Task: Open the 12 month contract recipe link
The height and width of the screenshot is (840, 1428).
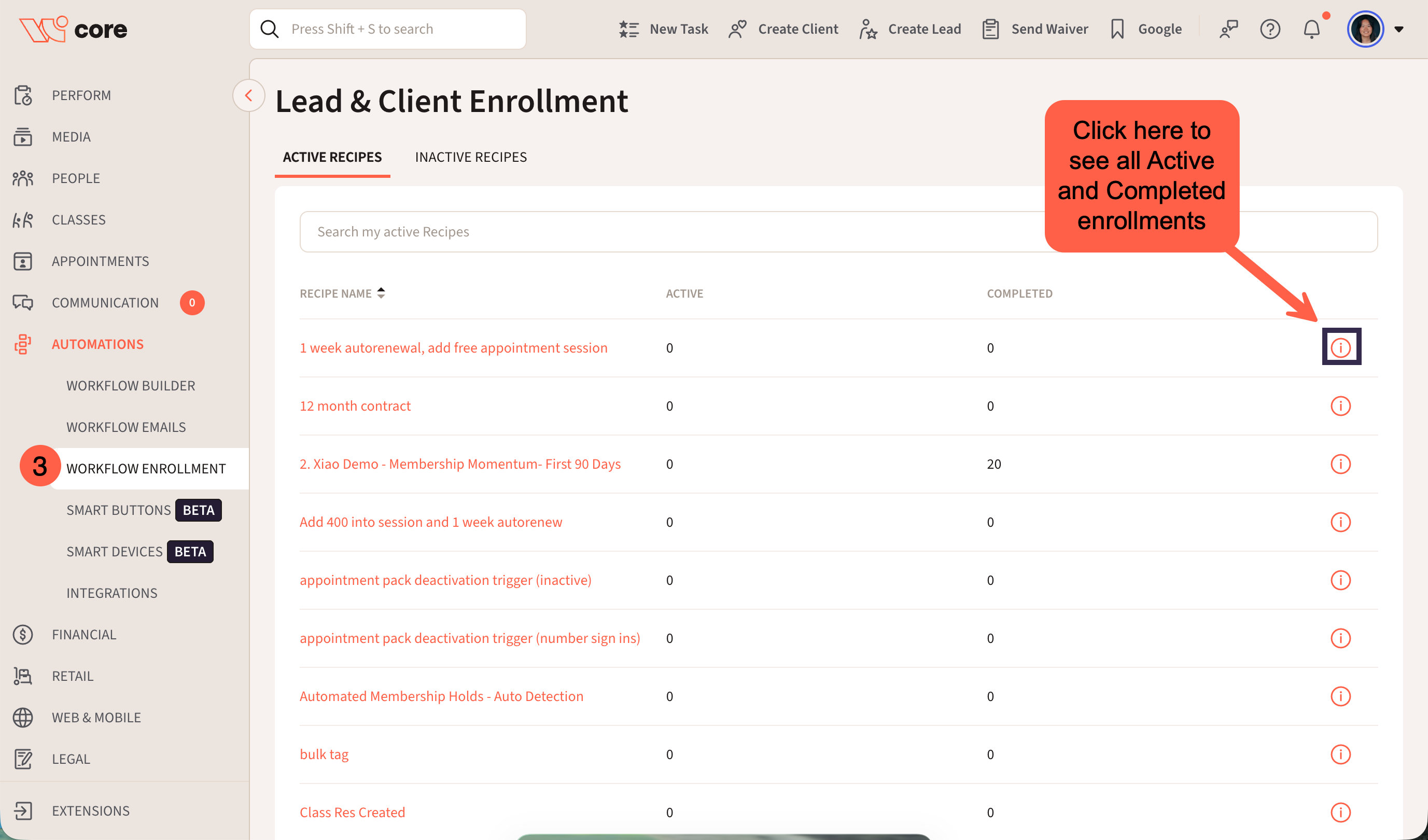Action: click(x=355, y=406)
